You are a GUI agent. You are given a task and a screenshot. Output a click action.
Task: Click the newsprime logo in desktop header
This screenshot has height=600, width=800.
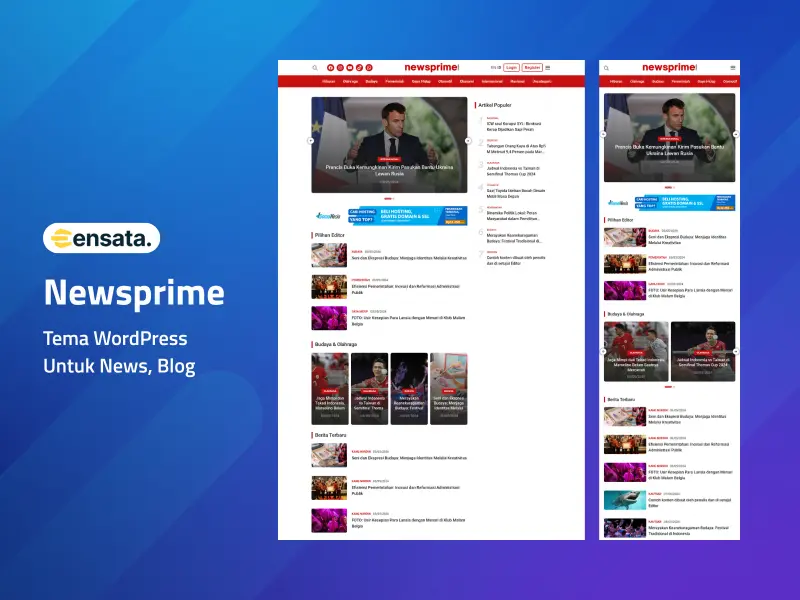coord(430,67)
